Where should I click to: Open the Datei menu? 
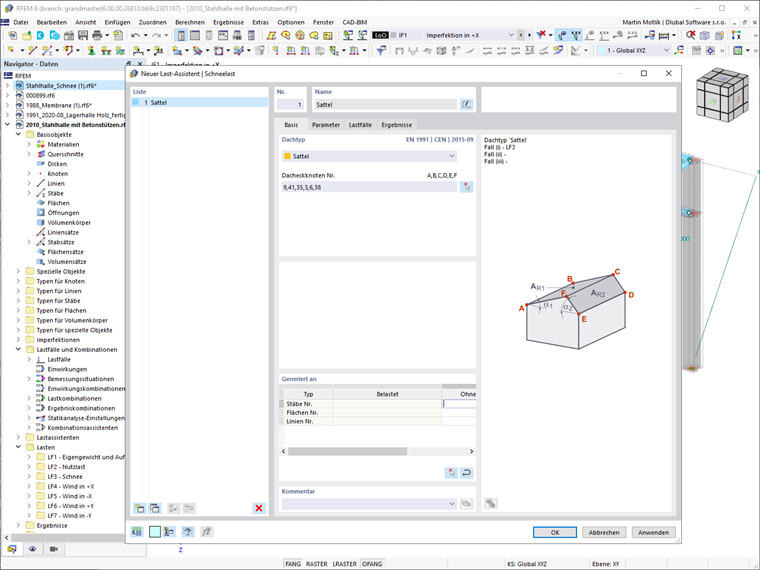point(21,22)
